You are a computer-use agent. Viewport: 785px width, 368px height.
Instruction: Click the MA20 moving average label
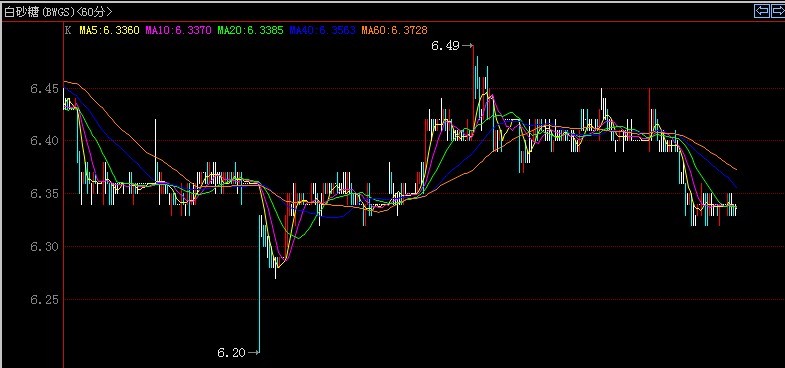(250, 31)
